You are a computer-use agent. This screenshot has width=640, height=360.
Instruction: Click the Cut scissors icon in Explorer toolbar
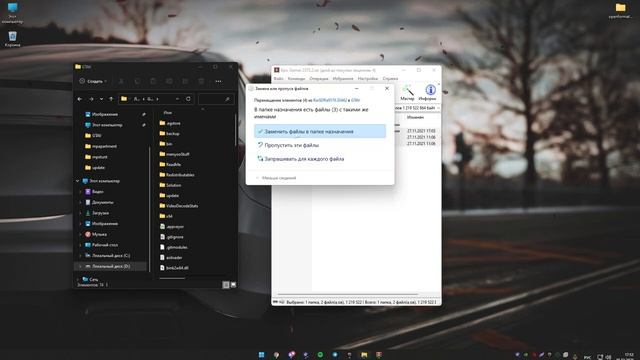(x=121, y=81)
